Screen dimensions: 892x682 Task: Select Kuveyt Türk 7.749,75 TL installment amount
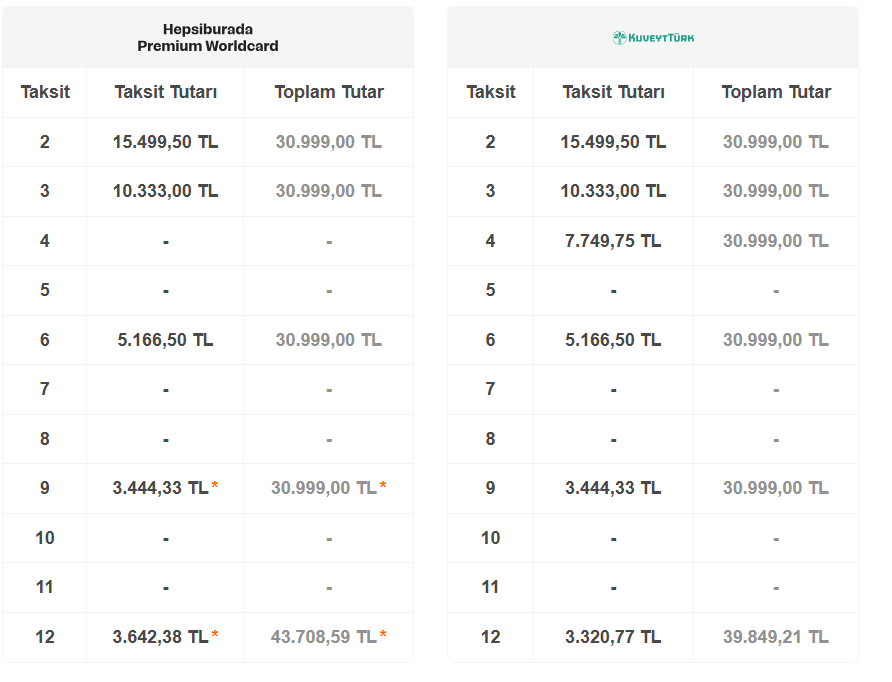[x=613, y=241]
